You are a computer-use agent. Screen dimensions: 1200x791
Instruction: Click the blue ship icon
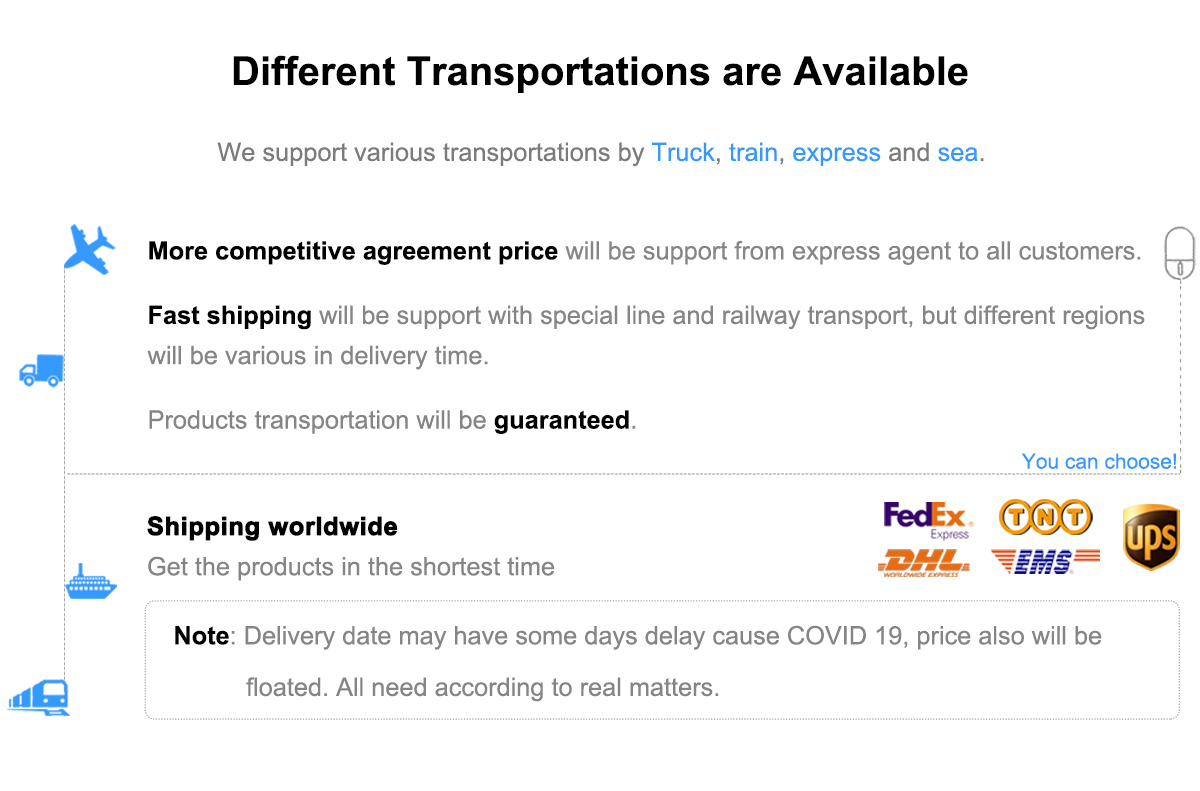point(91,581)
